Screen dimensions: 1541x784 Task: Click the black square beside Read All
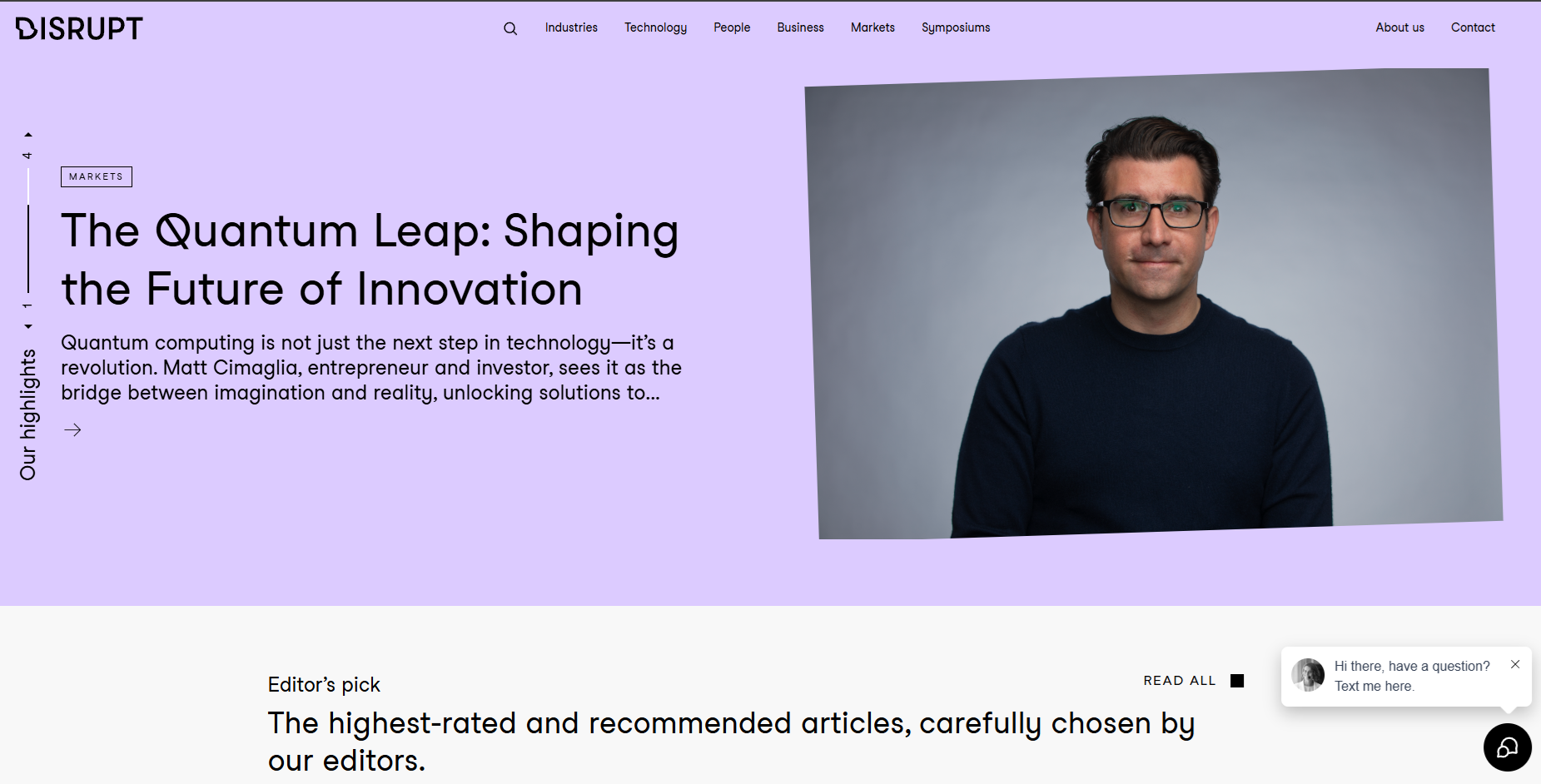pos(1237,681)
